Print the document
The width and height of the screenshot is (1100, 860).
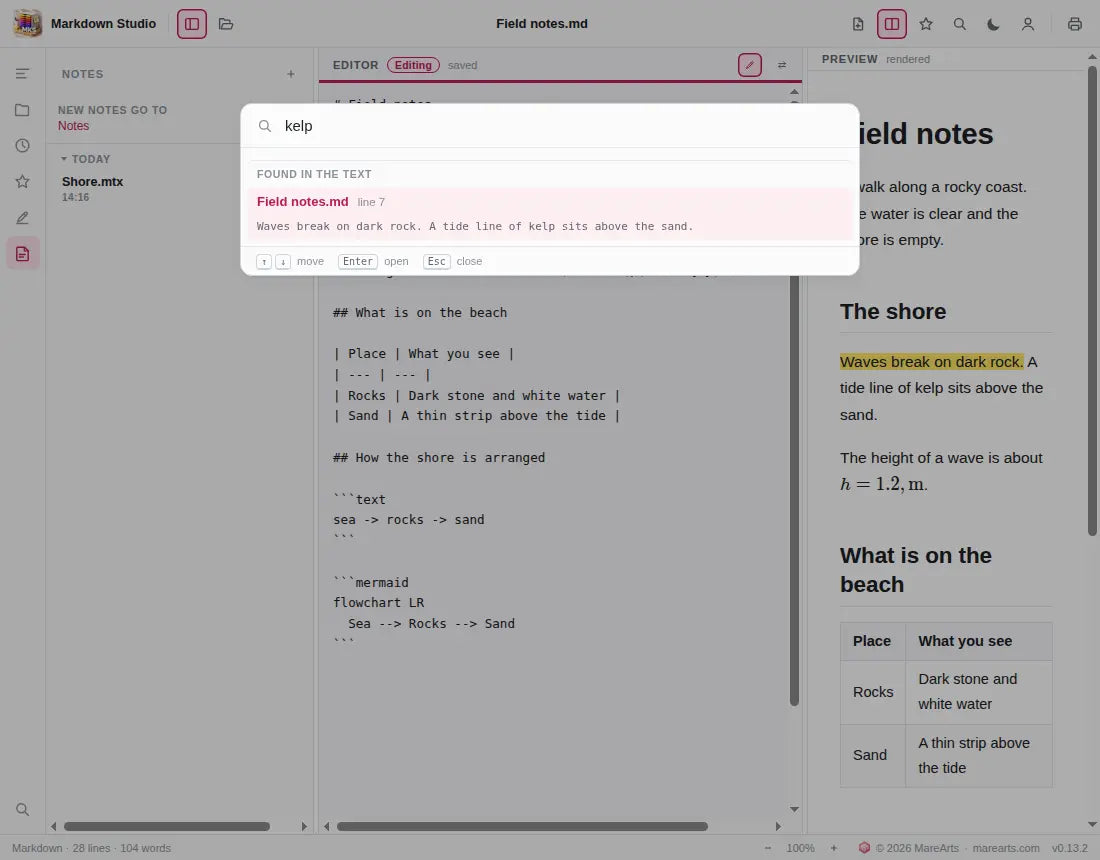click(x=1074, y=24)
